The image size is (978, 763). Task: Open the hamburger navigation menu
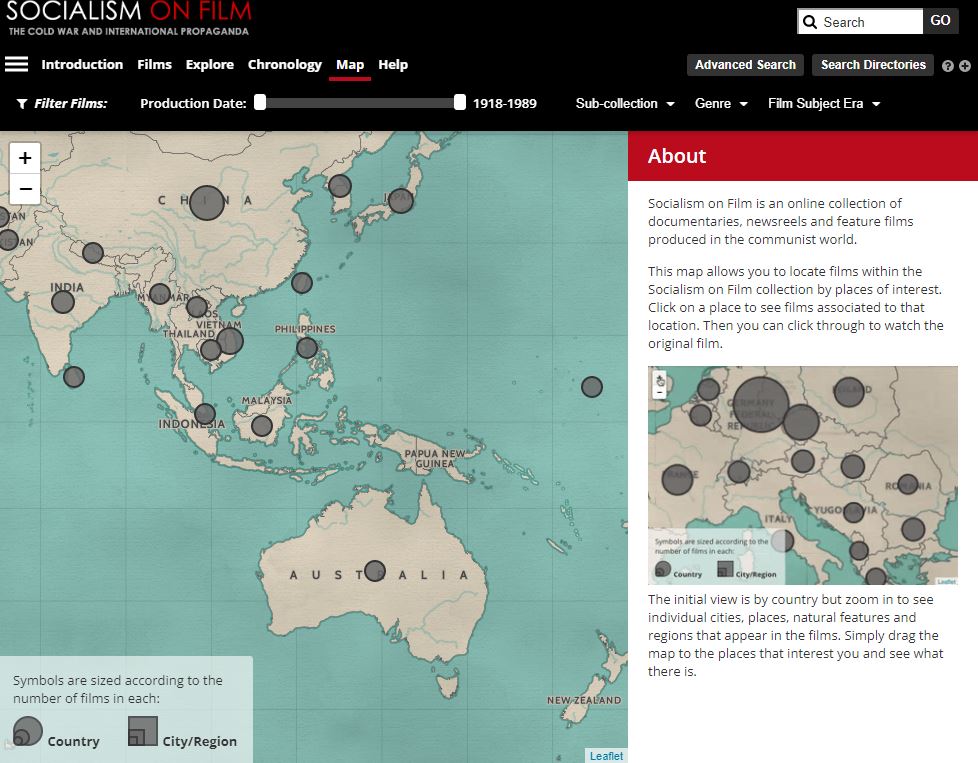coord(16,64)
